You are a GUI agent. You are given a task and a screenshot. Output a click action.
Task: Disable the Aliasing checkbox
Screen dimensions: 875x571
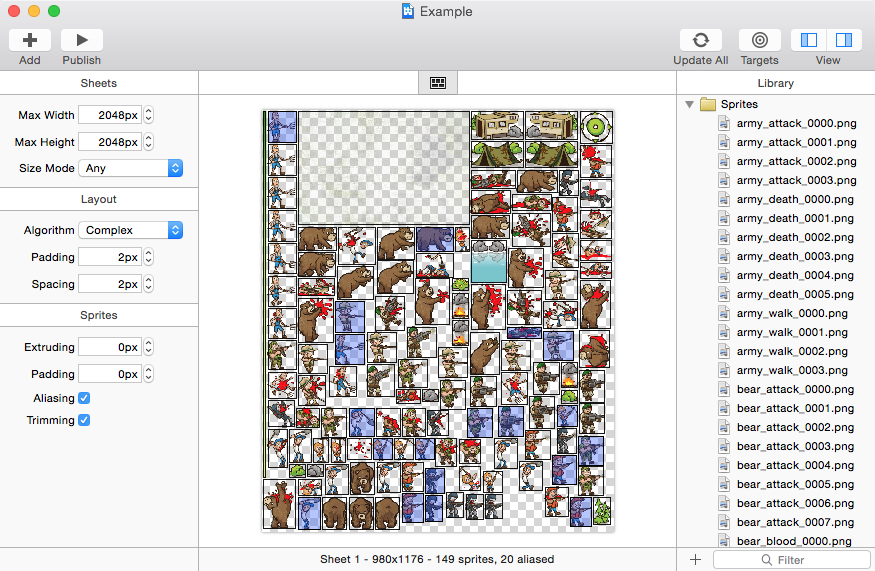(84, 398)
